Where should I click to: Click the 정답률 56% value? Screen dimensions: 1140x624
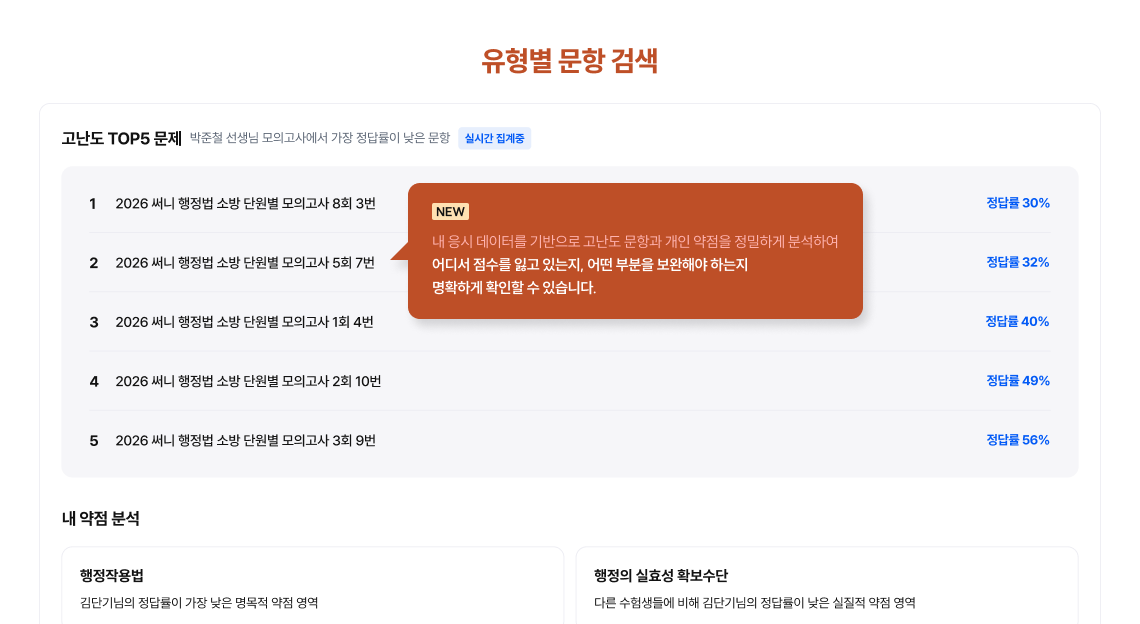coord(1017,440)
